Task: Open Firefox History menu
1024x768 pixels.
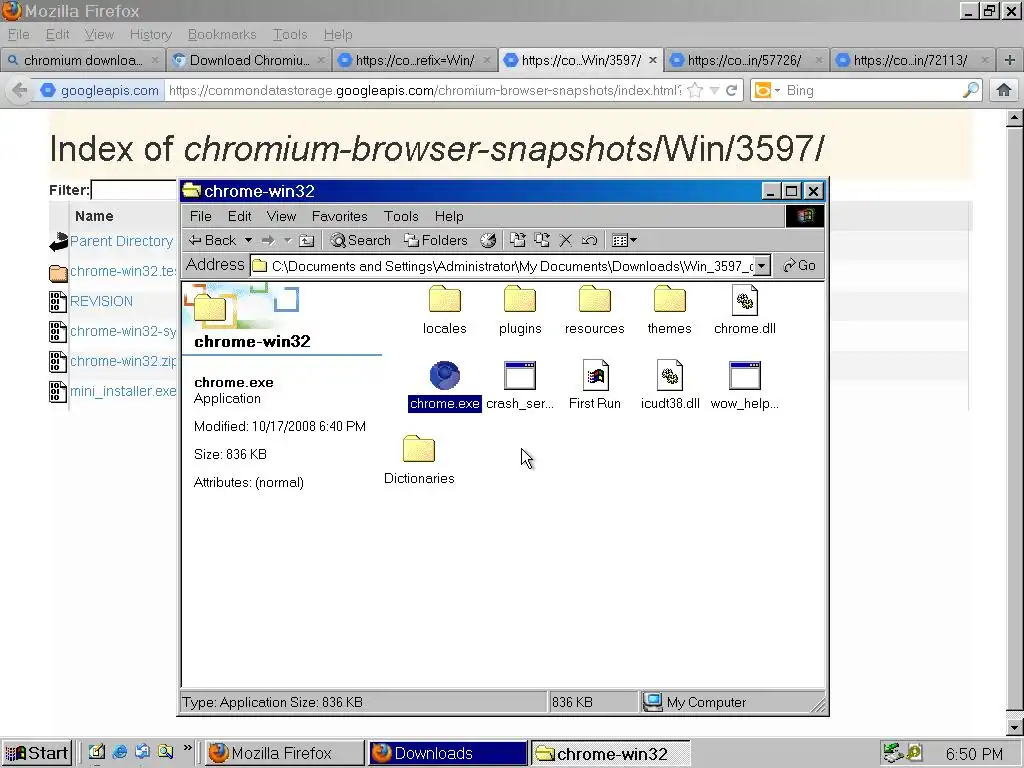Action: (150, 35)
